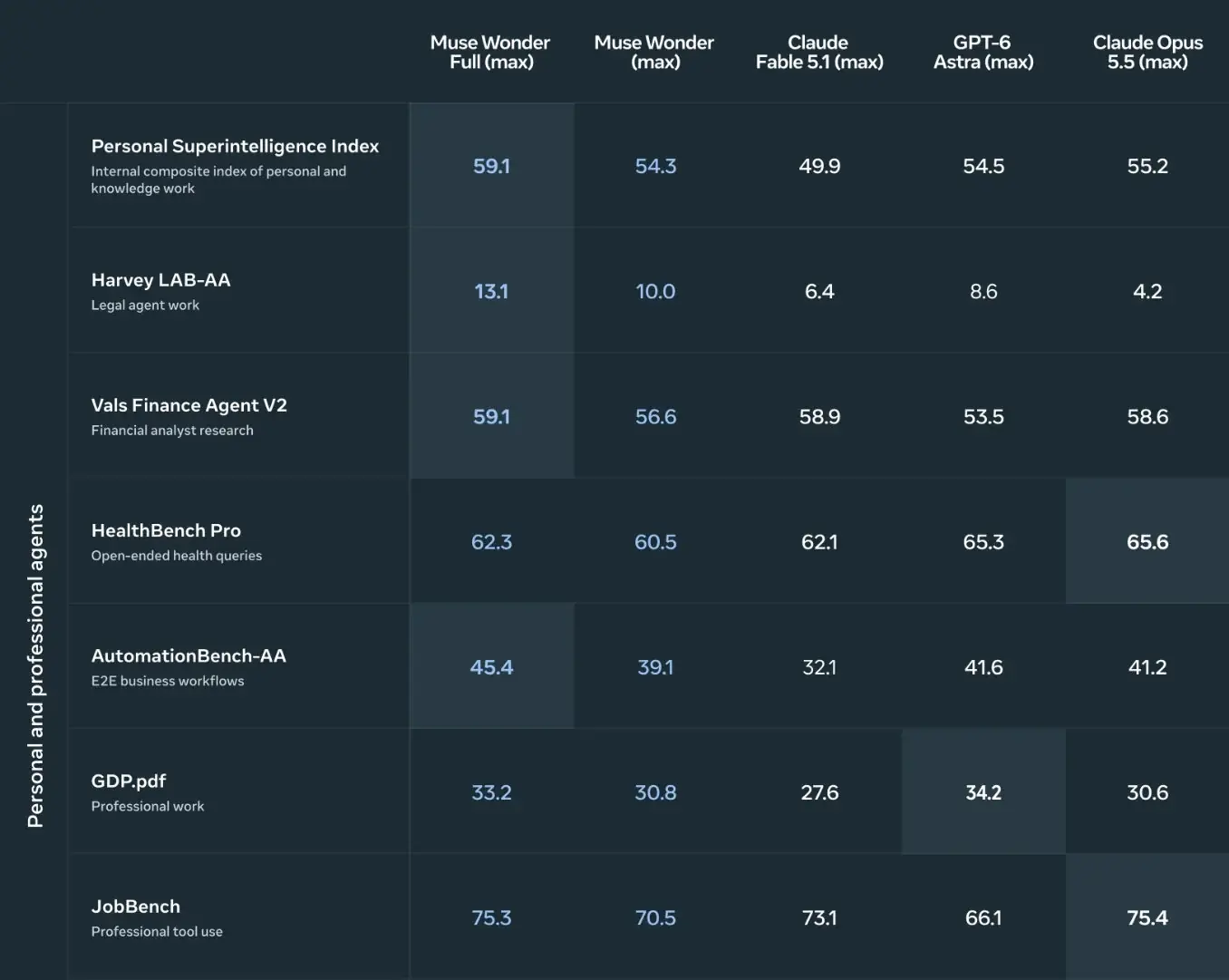Select the highlighted 34.2 GDP.pdf score
The width and height of the screenshot is (1229, 980).
[x=983, y=792]
